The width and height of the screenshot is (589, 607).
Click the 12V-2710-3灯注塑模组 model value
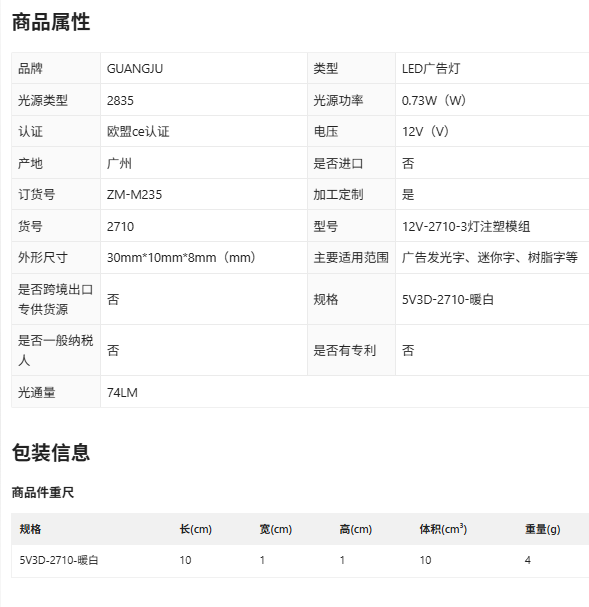click(466, 226)
